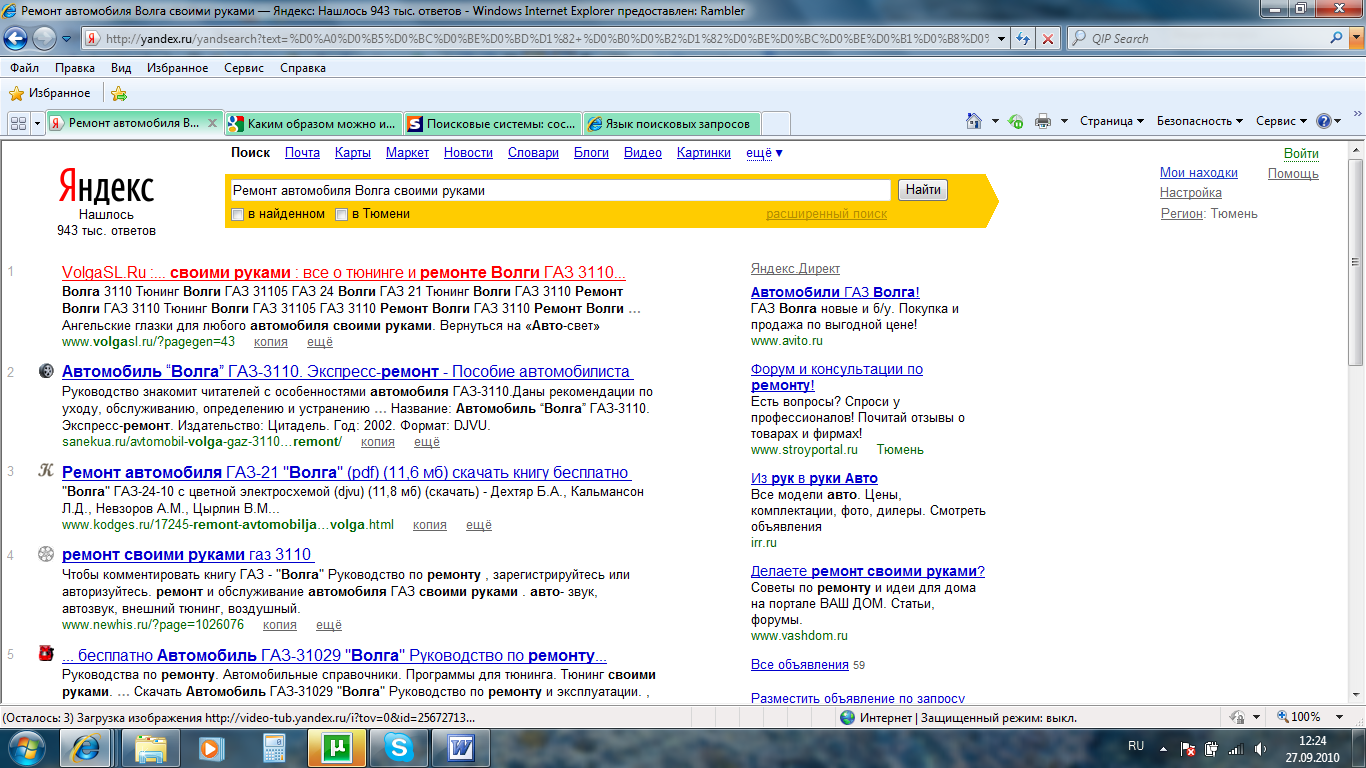This screenshot has height=768, width=1366.
Task: Open Internet Explorer from the taskbar
Action: tap(85, 747)
